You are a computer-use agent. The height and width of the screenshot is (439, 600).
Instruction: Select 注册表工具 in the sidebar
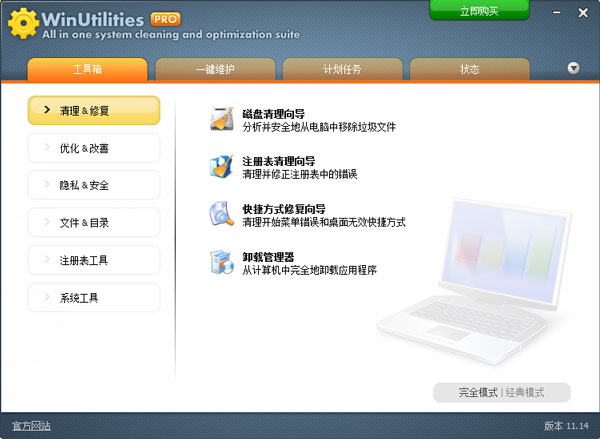tap(94, 260)
